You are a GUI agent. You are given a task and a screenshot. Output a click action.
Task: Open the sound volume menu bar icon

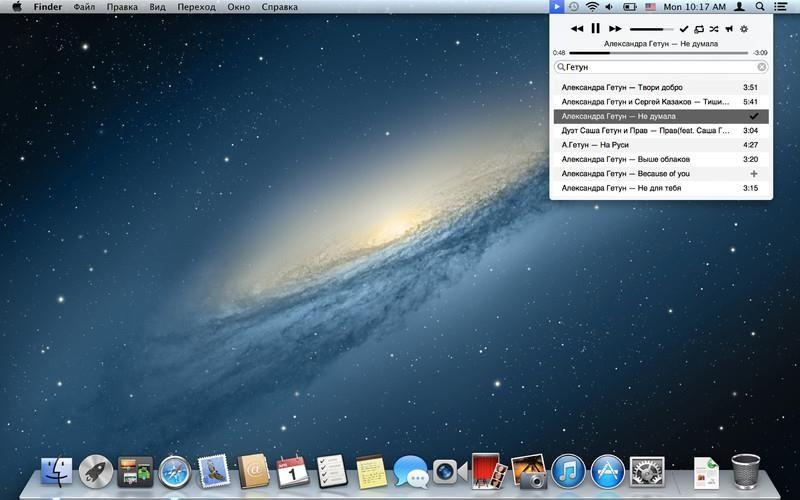[x=609, y=7]
